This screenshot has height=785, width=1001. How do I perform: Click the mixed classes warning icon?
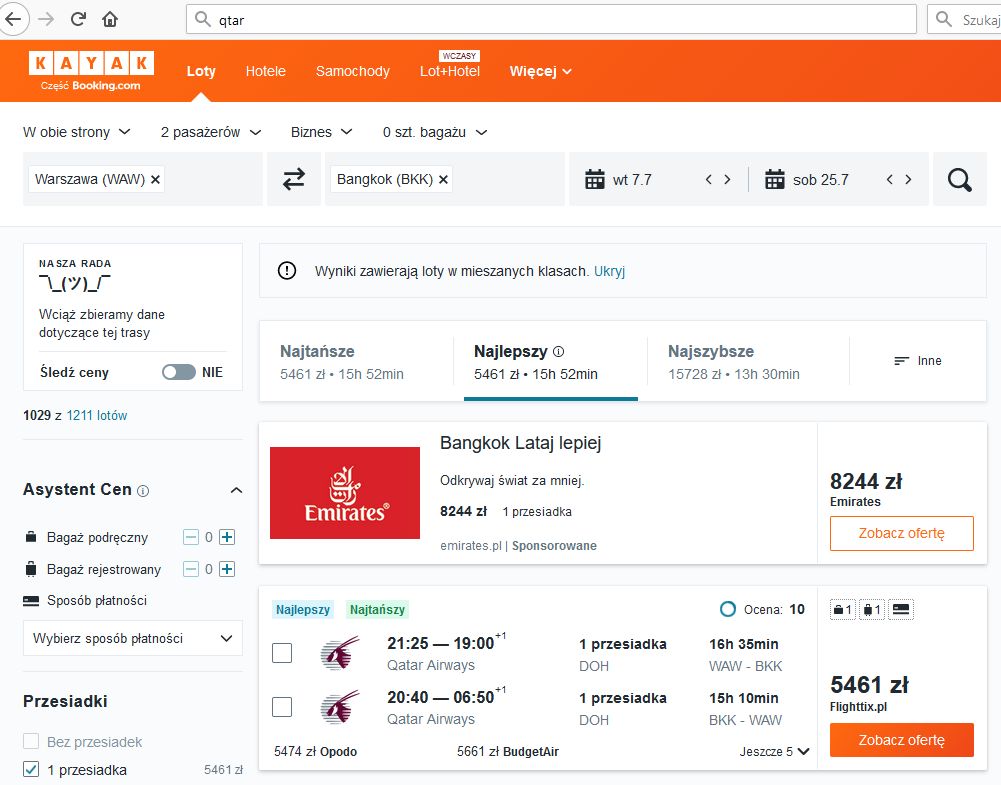[x=287, y=271]
